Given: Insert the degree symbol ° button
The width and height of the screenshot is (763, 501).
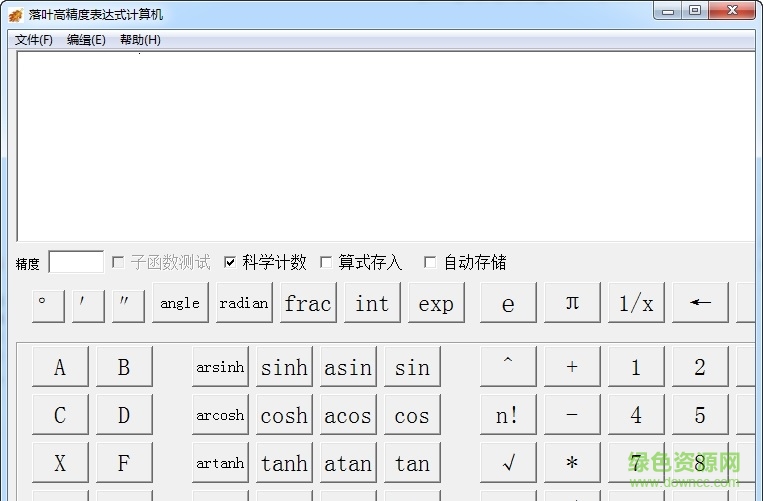Looking at the screenshot, I should [48, 306].
